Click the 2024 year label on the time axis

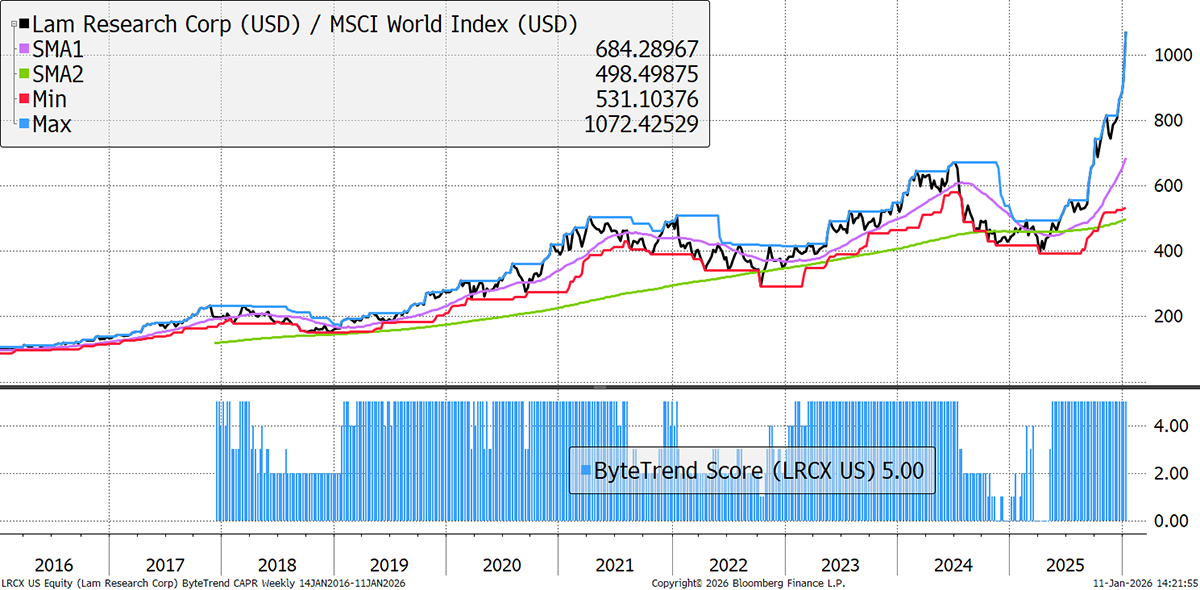coord(954,565)
